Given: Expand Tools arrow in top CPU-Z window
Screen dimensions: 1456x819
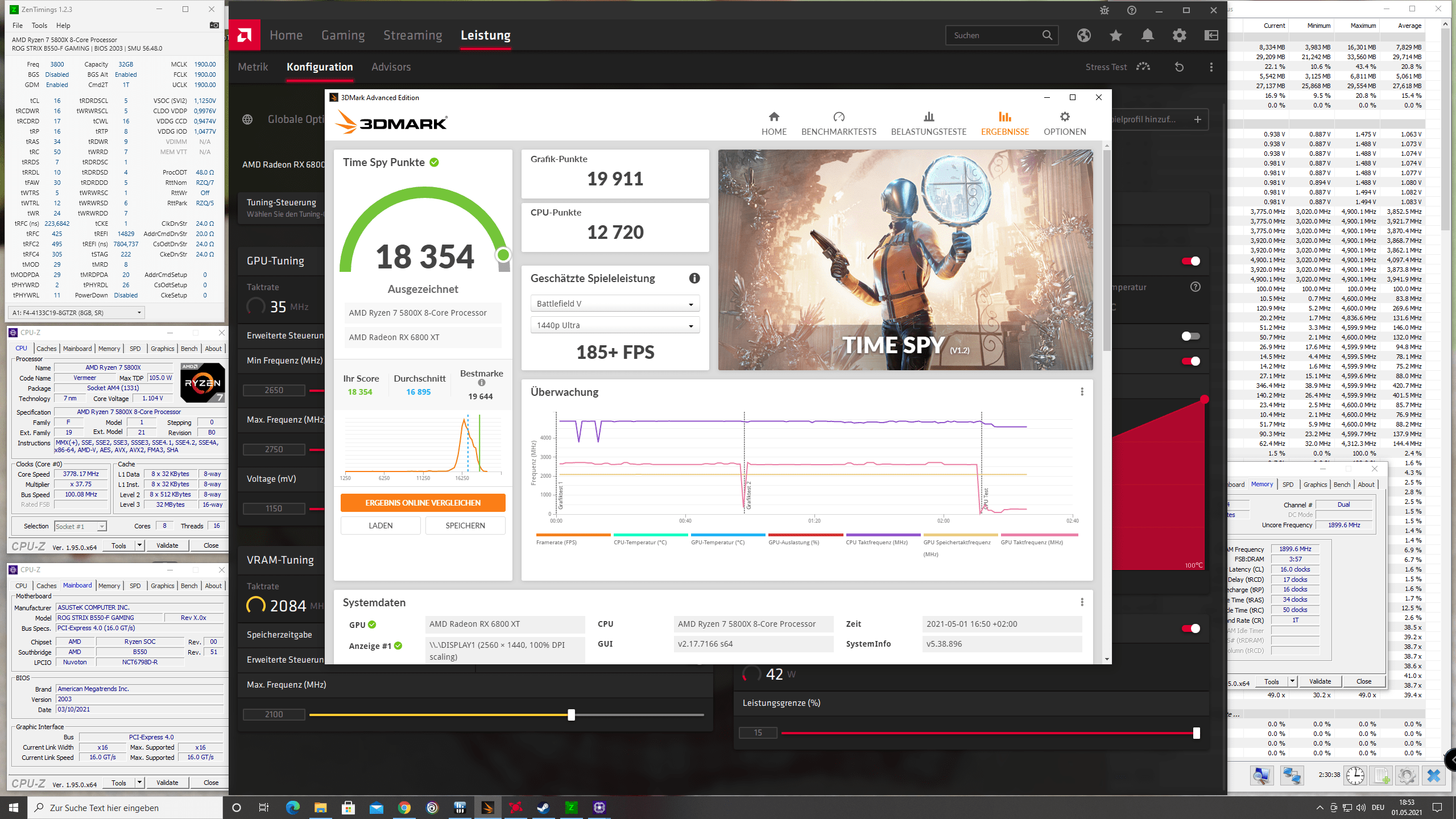Looking at the screenshot, I should (139, 546).
